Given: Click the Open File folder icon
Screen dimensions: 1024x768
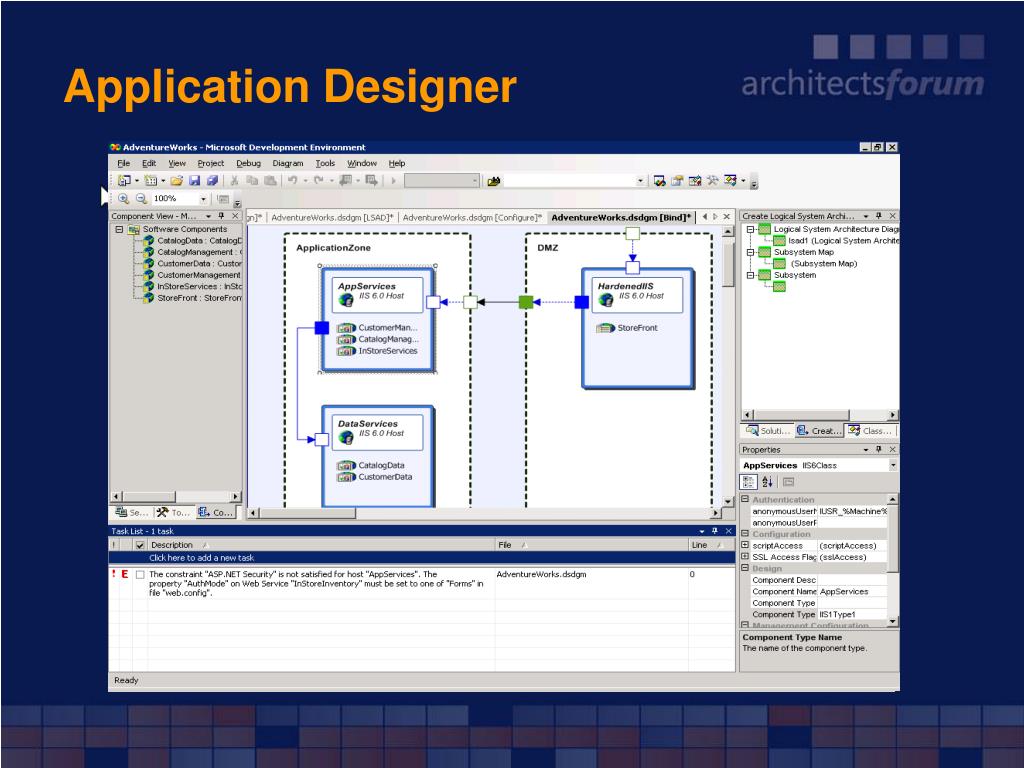Looking at the screenshot, I should click(x=176, y=181).
